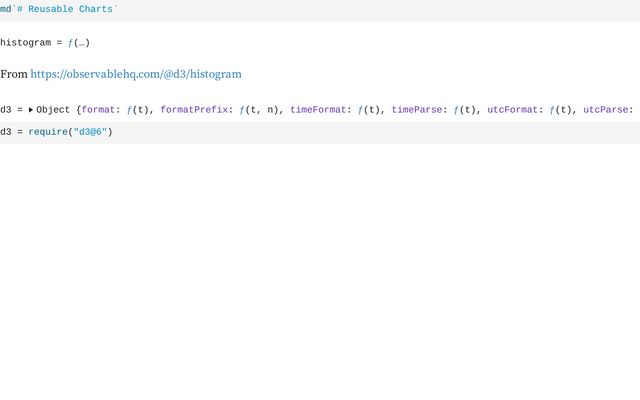Viewport: 640px width, 400px height.
Task: Click the 'd3' name in inspector output
Action: 5,110
